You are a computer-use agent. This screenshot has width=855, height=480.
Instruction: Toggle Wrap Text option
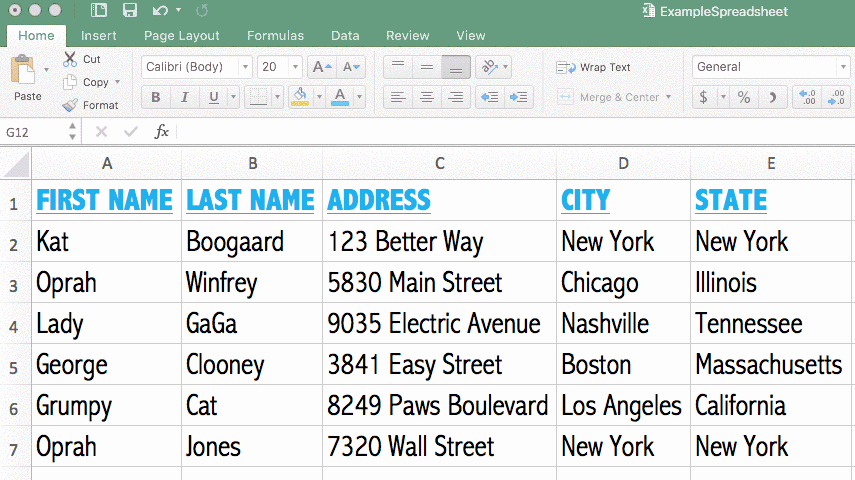(x=594, y=67)
